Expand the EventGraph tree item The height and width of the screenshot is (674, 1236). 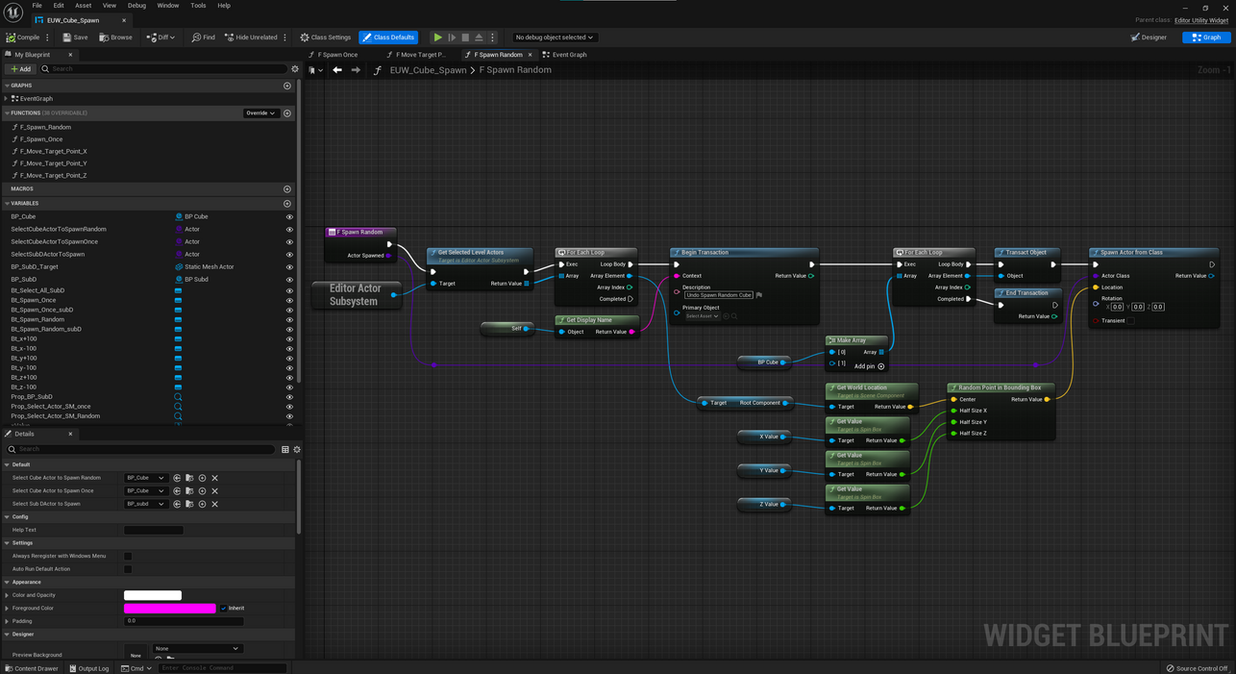[x=8, y=99]
